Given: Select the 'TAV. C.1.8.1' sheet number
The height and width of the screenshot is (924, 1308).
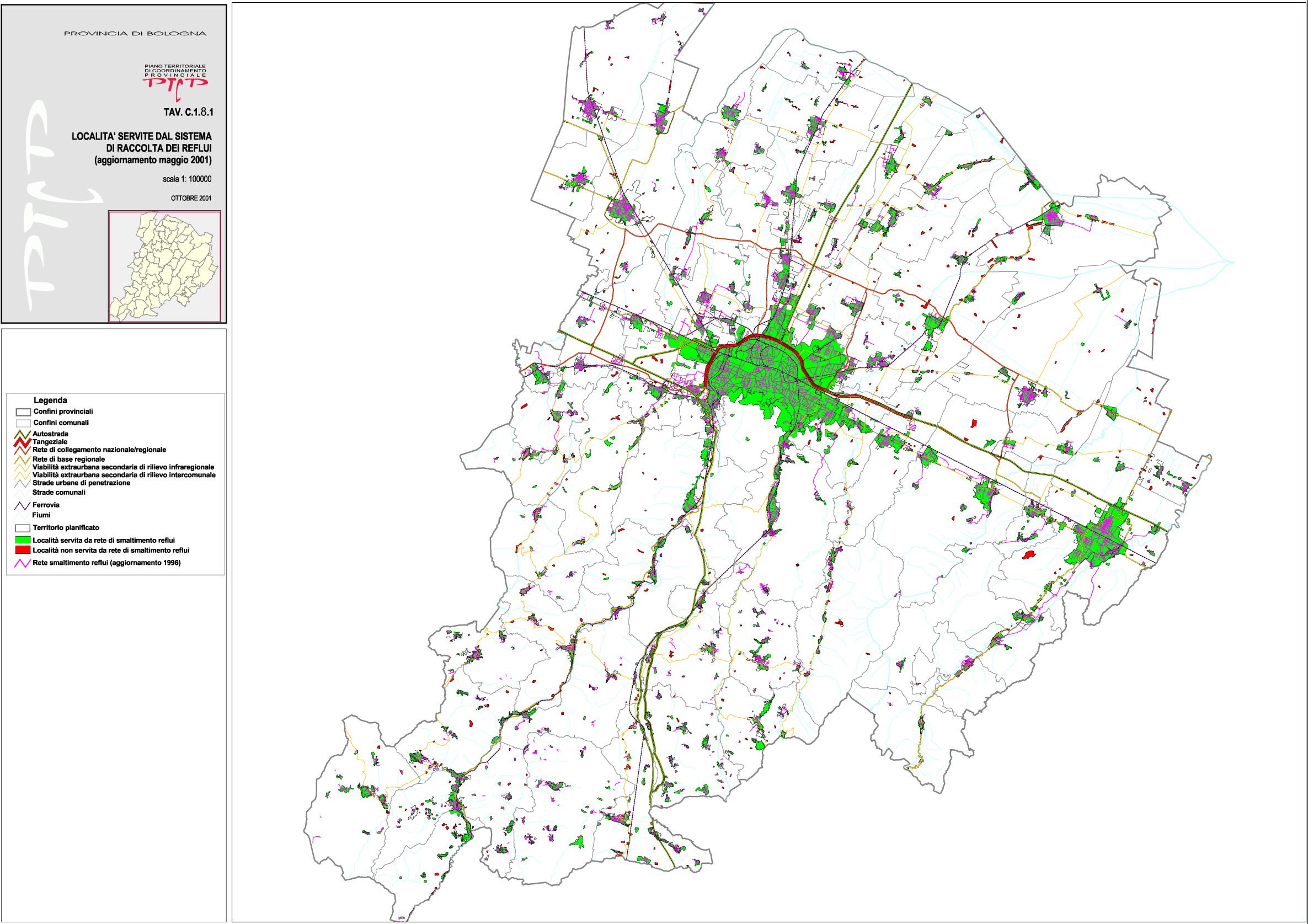Looking at the screenshot, I should tap(188, 113).
